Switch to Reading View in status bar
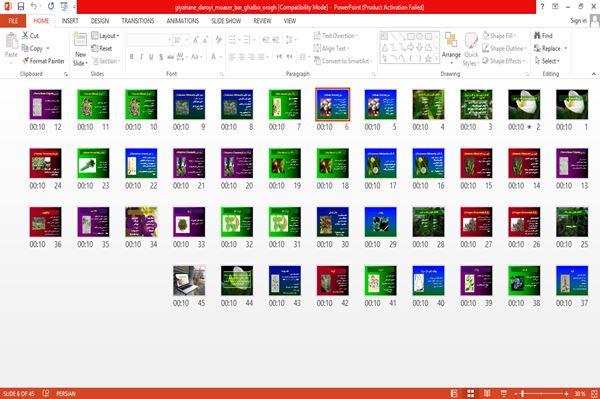The image size is (600, 399). [x=487, y=393]
